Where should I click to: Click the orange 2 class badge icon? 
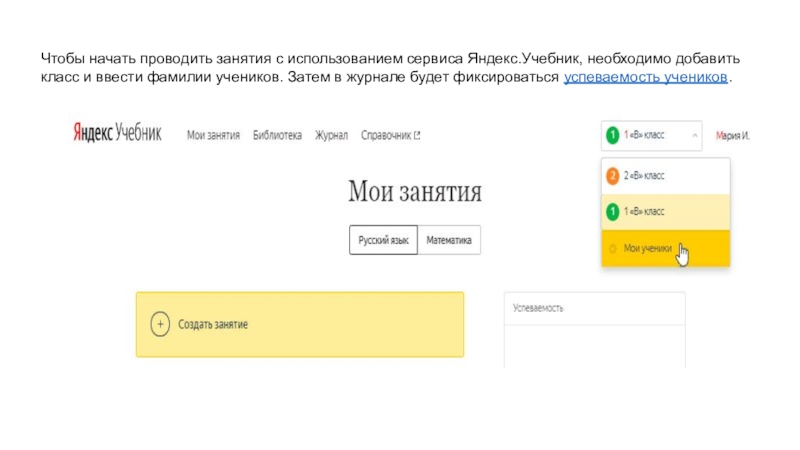[x=612, y=176]
